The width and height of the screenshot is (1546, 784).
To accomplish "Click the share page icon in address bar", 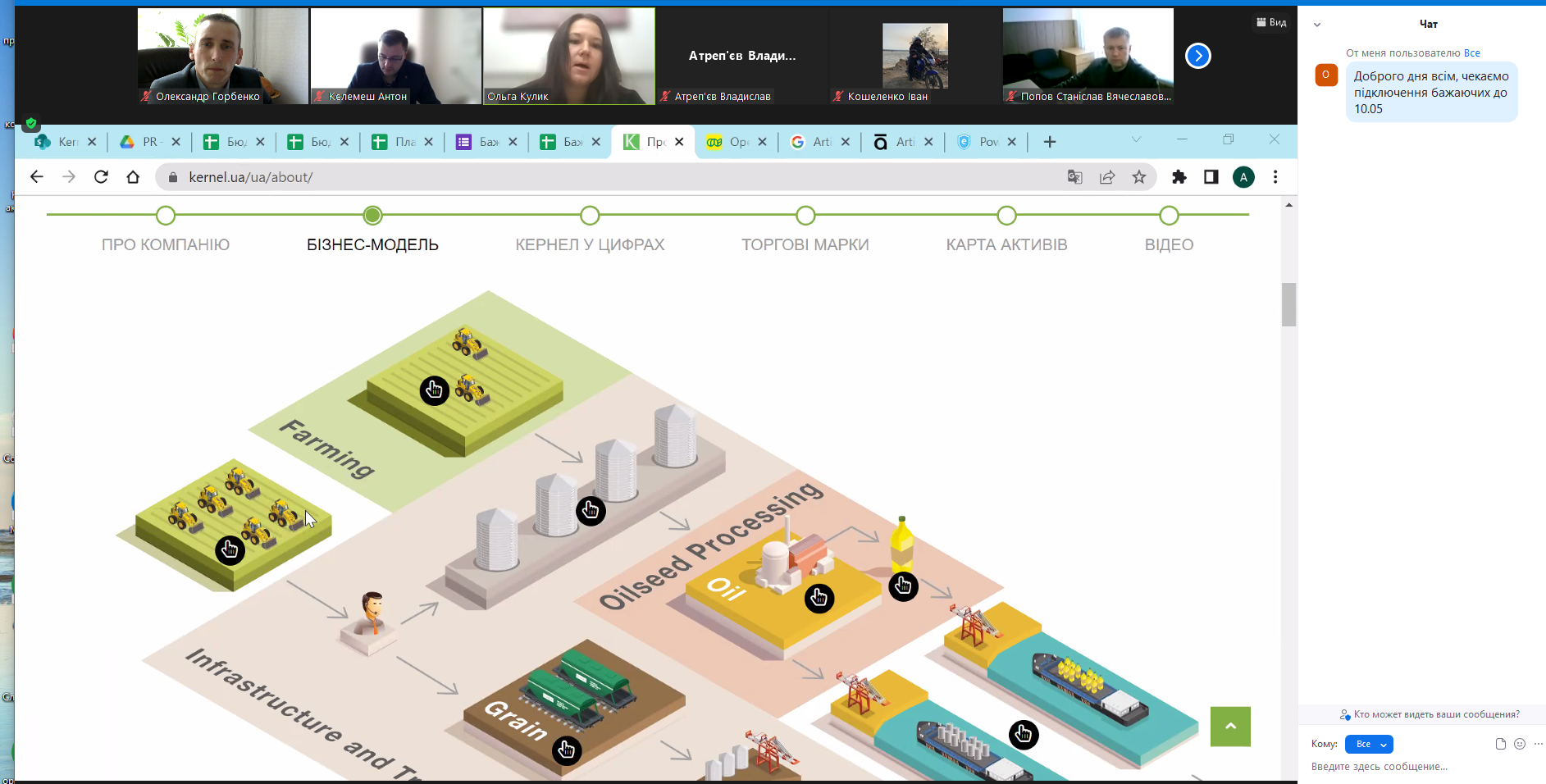I will pos(1107,177).
